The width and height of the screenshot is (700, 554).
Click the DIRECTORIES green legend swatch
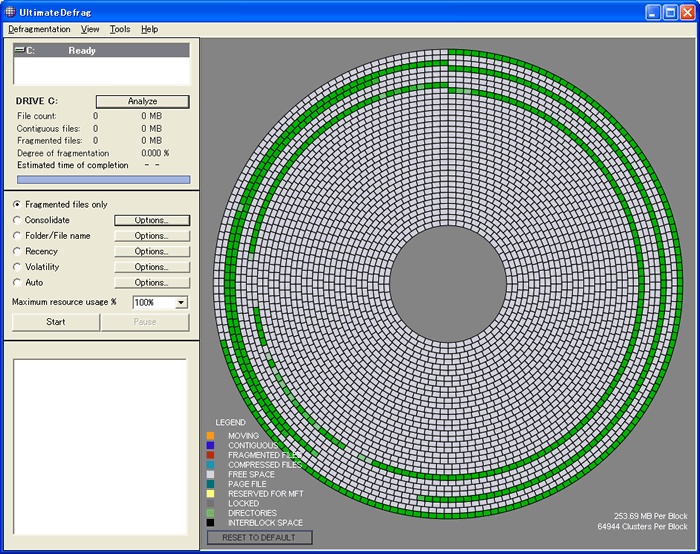(210, 513)
